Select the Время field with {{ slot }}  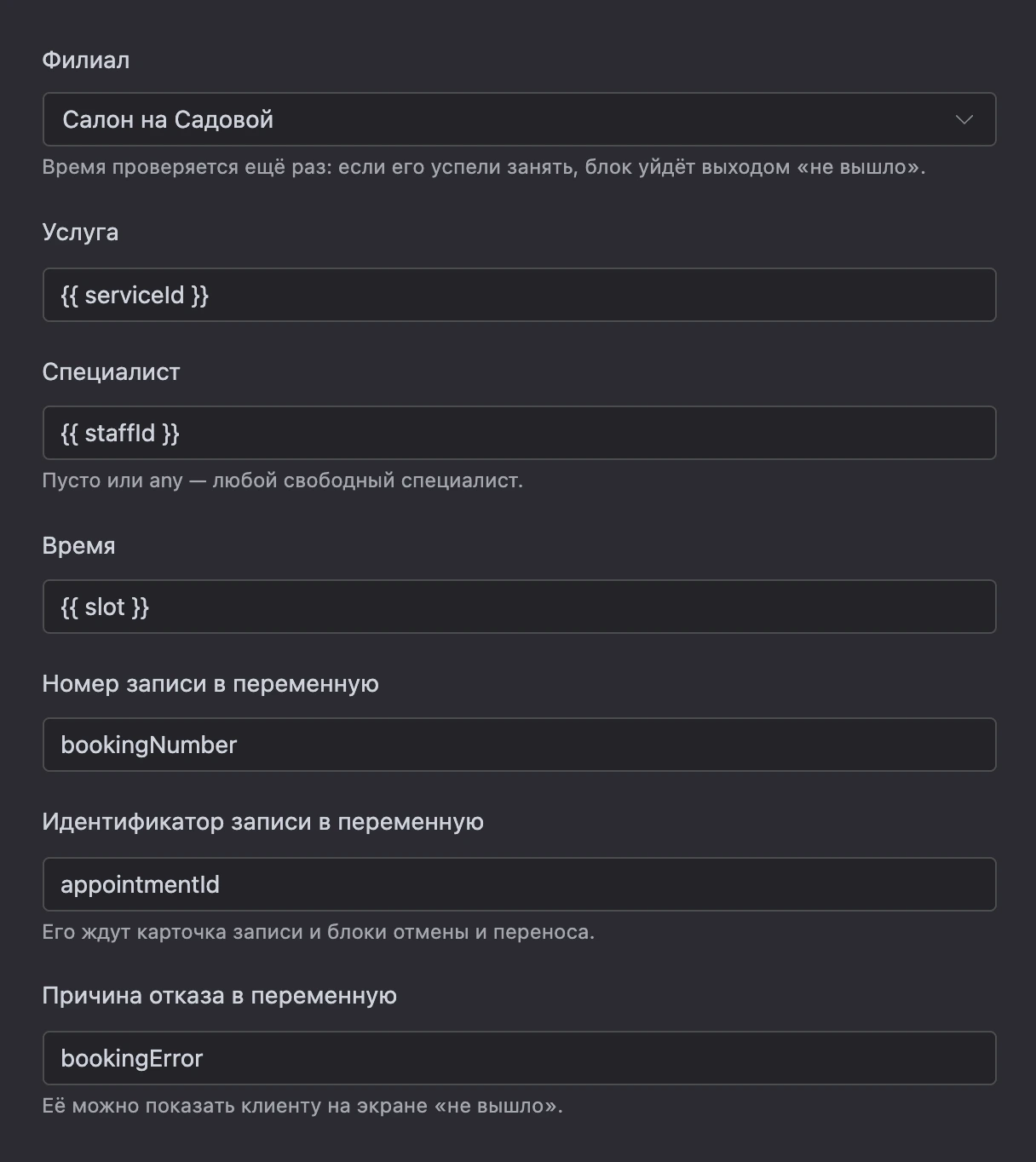[x=519, y=607]
